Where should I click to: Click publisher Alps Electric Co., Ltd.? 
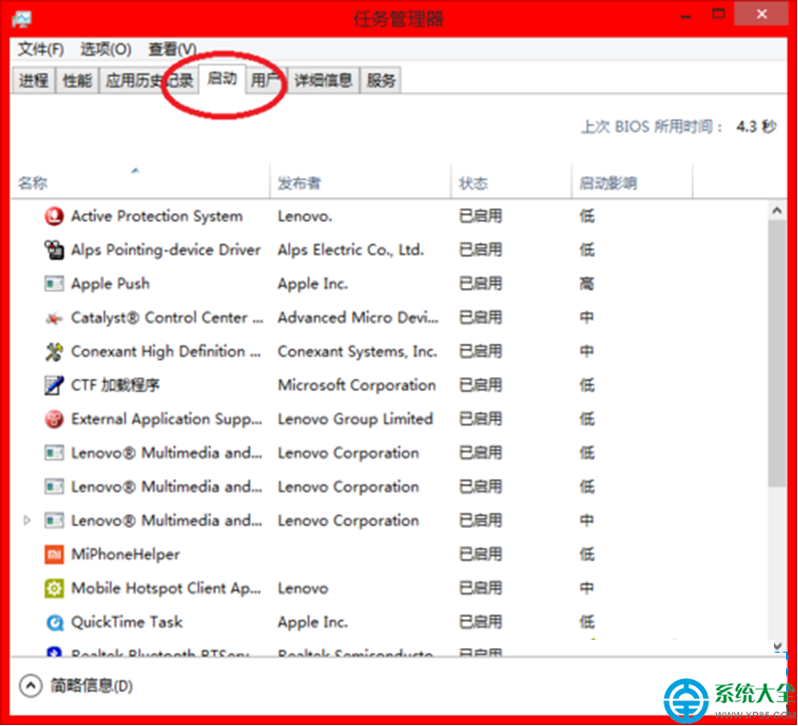coord(351,250)
